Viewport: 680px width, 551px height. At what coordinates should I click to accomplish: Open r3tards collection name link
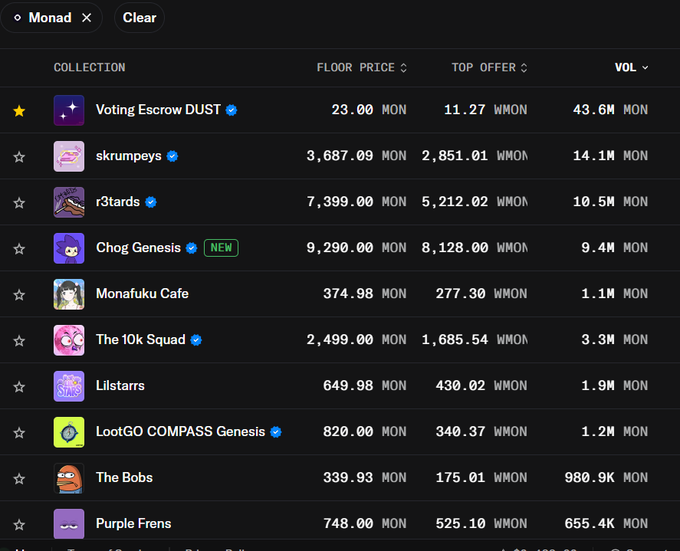tap(118, 202)
